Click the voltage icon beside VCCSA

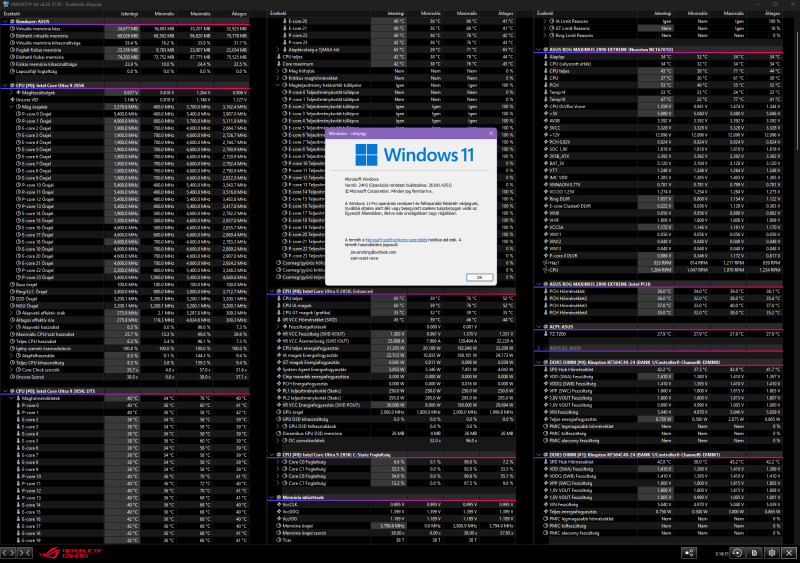coord(545,227)
